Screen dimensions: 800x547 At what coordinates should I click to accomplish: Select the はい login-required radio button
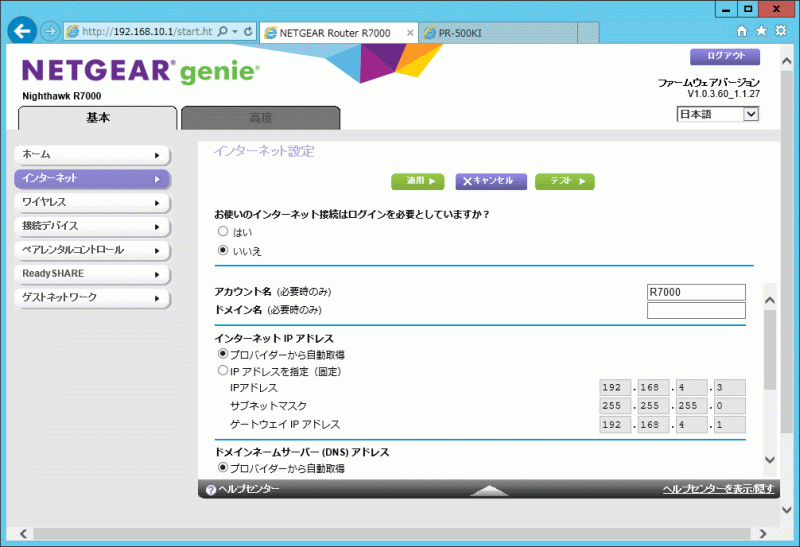coord(223,232)
